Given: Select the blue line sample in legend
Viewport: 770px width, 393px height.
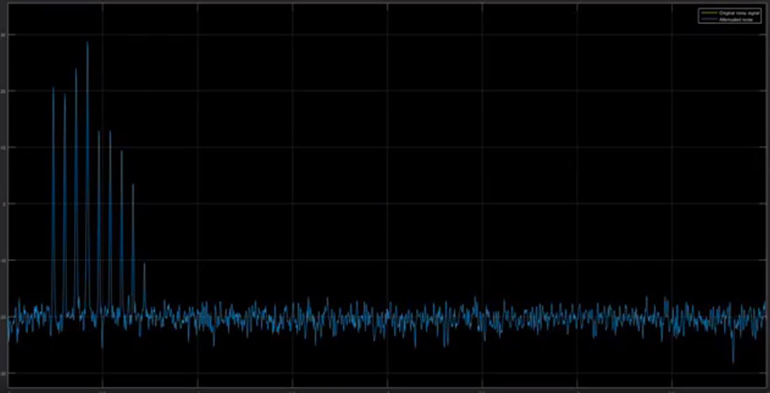Looking at the screenshot, I should (710, 19).
